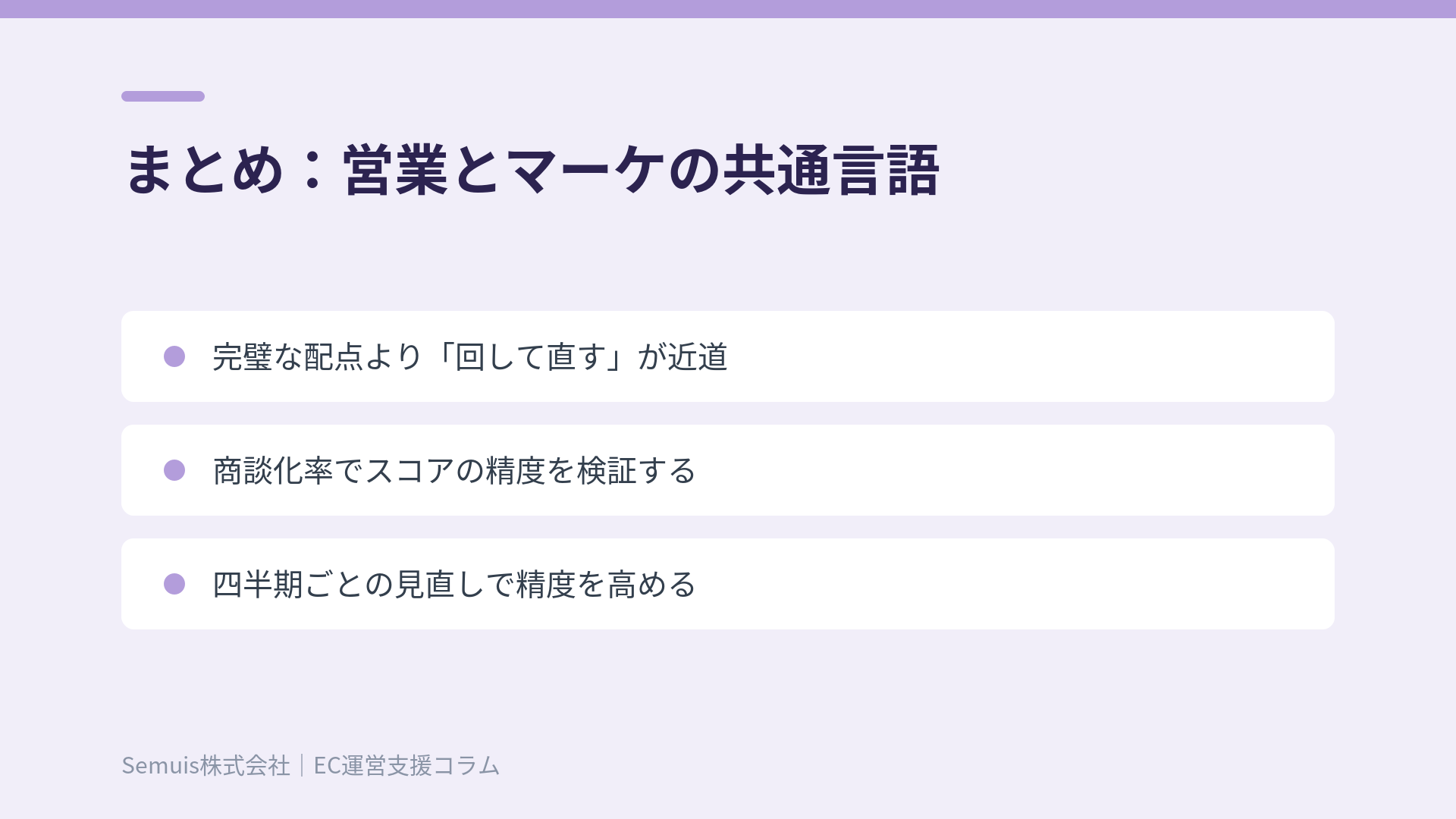Click the footer text Semuis株式会社
Viewport: 1456px width, 819px height.
[x=206, y=765]
